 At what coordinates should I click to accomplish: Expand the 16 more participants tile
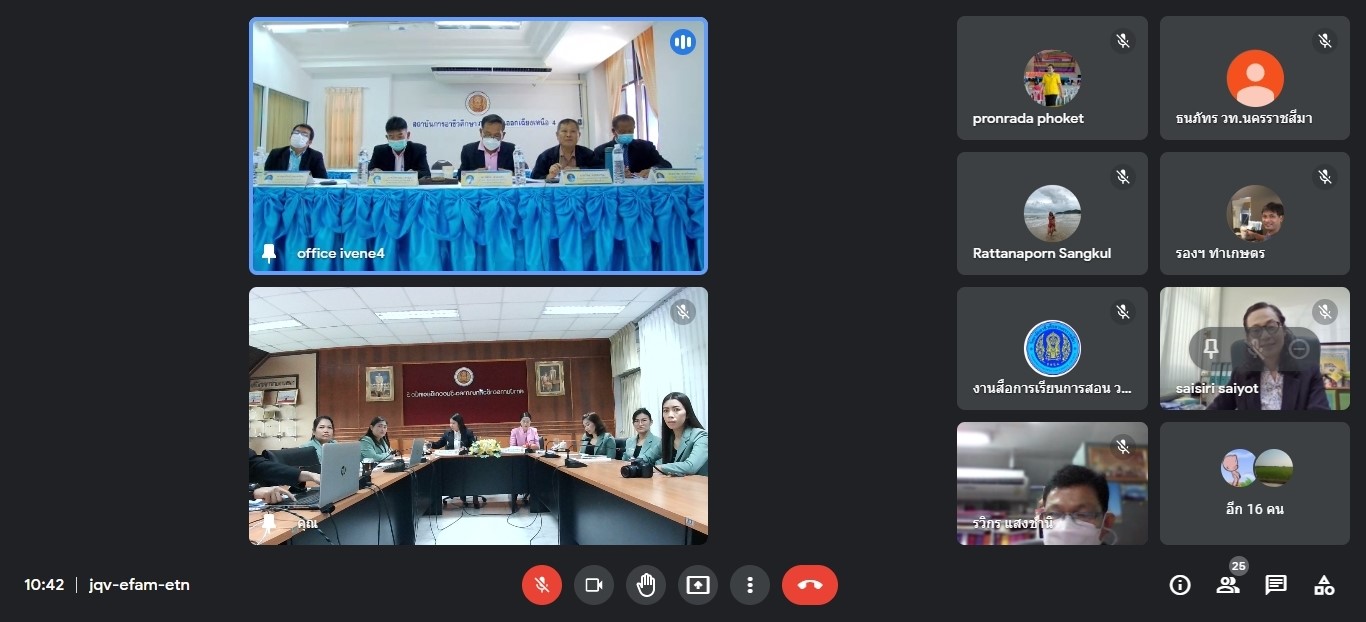1254,483
